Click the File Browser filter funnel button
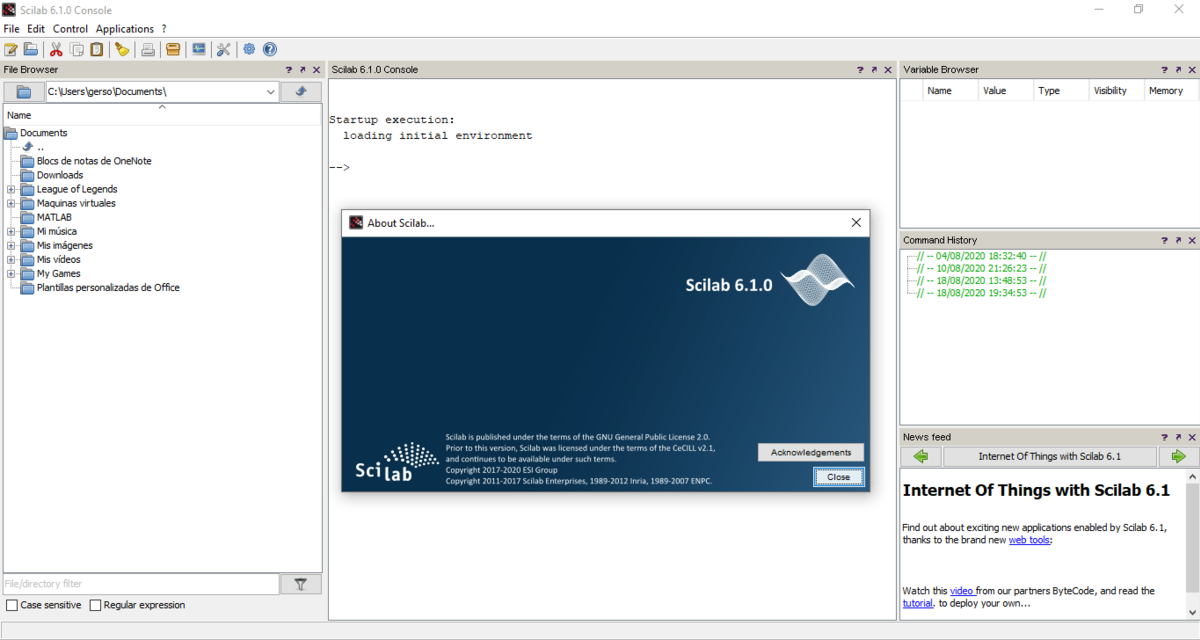1200x640 pixels. 300,584
